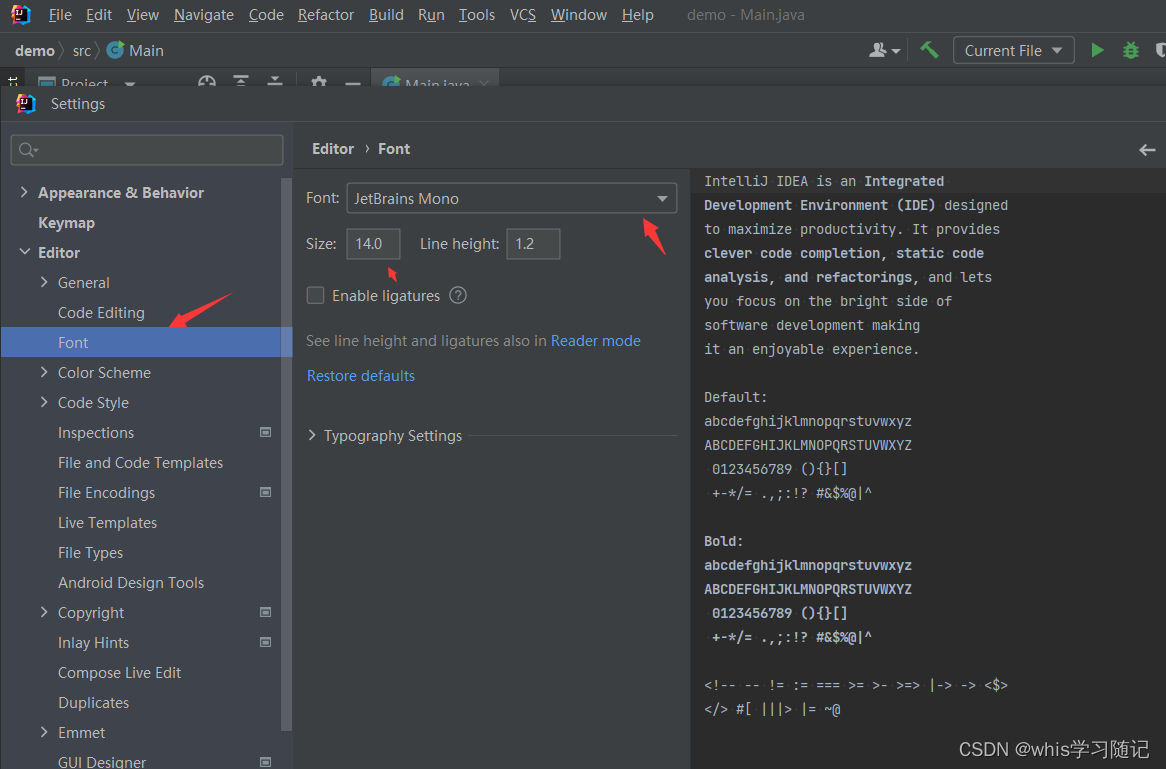Focus the settings search box

click(147, 150)
